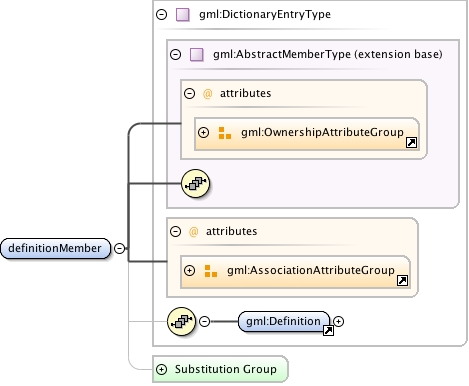Select sequence compositor inside gml:AbstractMemberType
The width and height of the screenshot is (469, 386).
click(196, 183)
